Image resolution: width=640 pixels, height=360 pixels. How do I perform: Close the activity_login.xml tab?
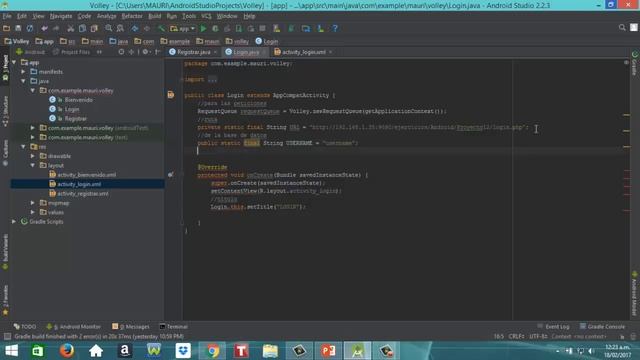click(330, 52)
